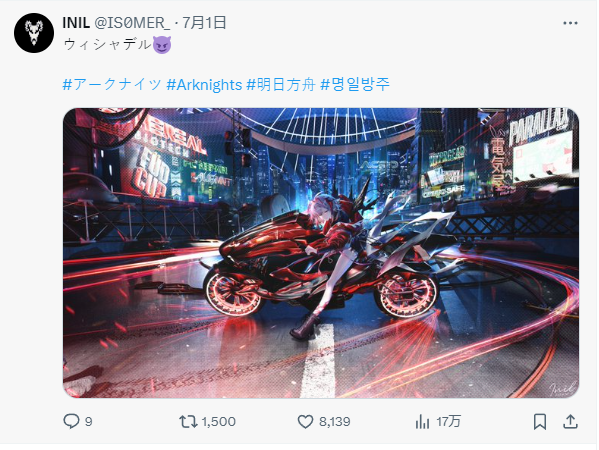Open the #アークナイツ hashtag
This screenshot has width=599, height=450.
coord(112,84)
